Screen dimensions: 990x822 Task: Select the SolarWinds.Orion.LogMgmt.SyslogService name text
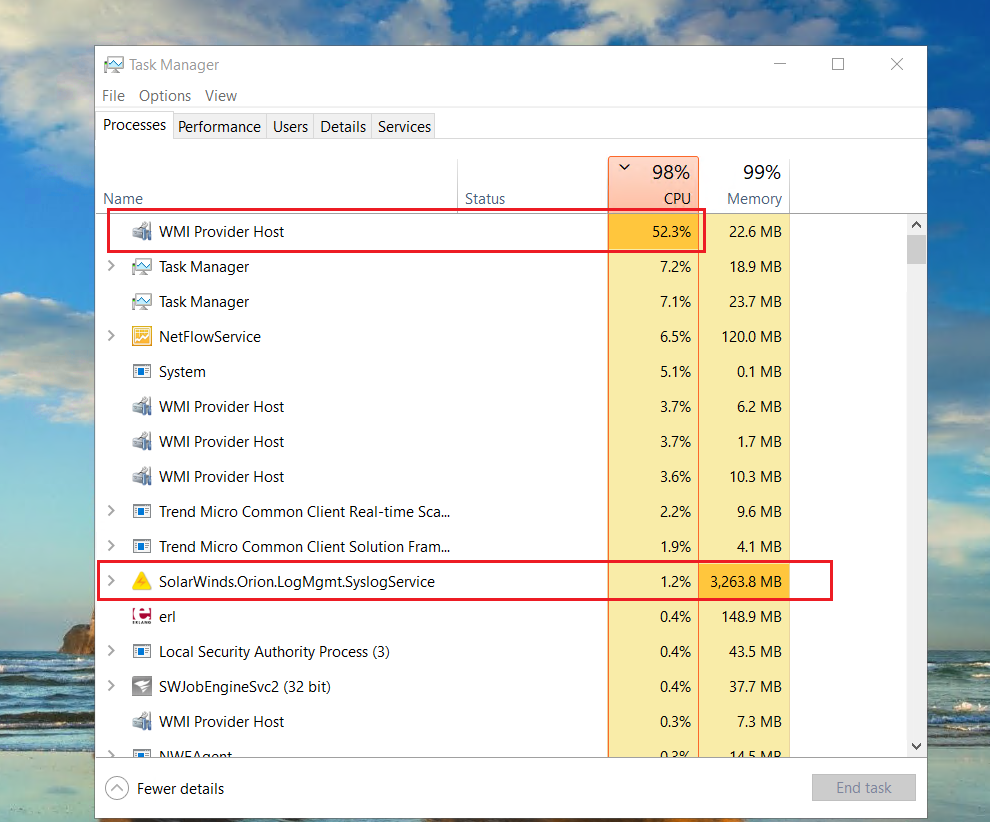(x=297, y=581)
